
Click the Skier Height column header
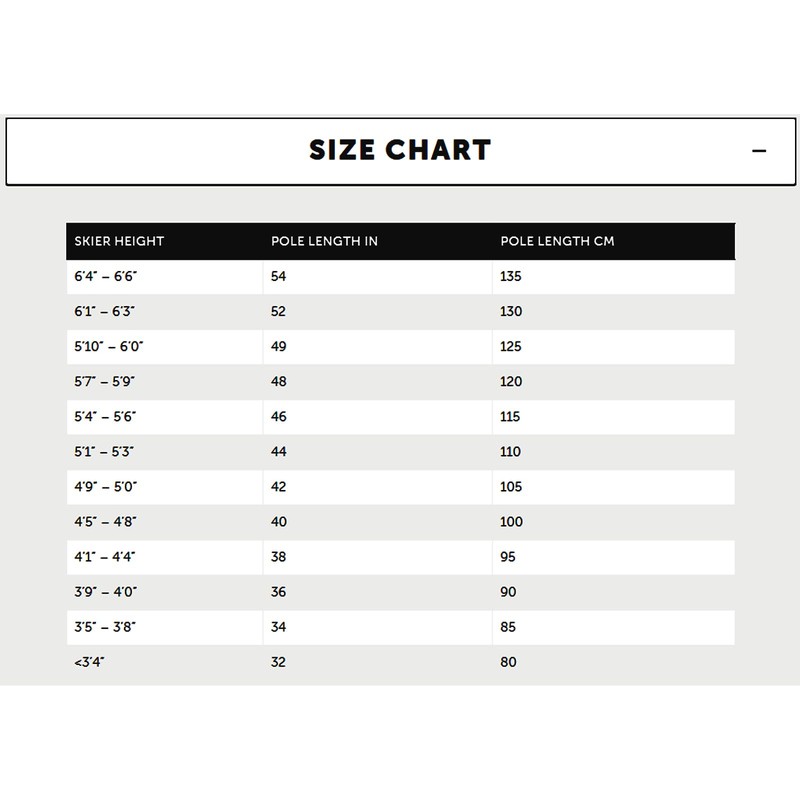(119, 242)
